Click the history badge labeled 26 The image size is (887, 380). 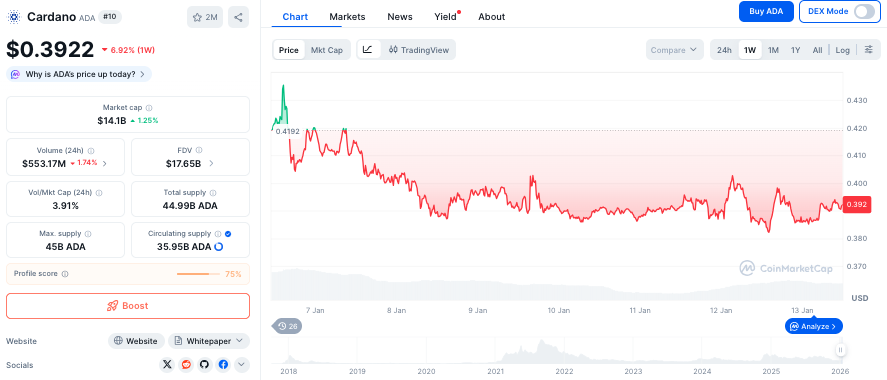(287, 326)
